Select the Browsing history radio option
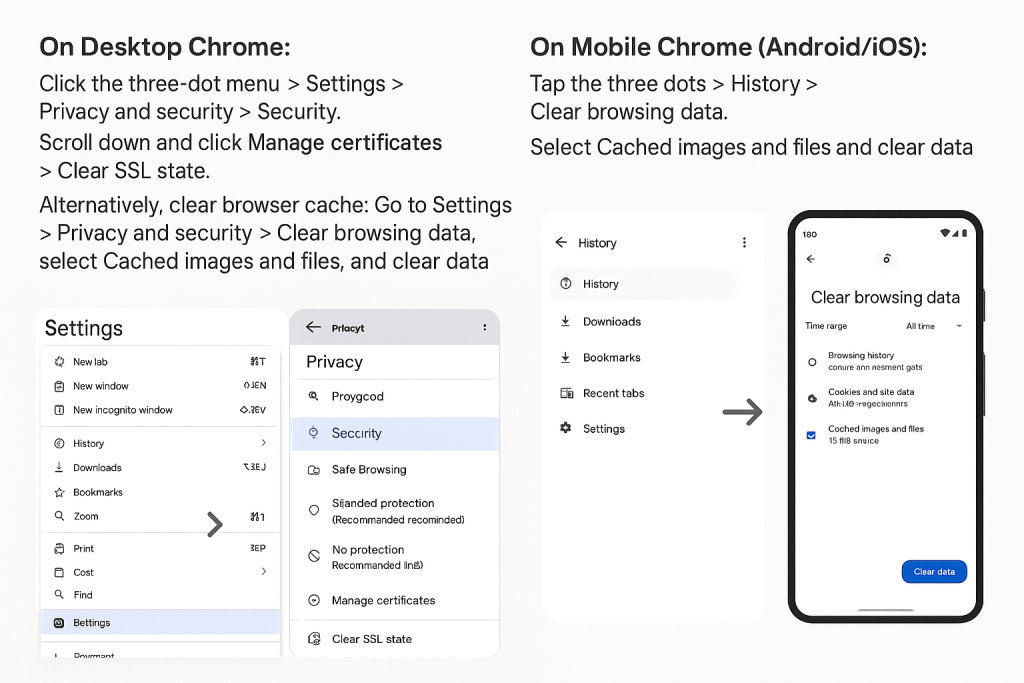 pos(812,362)
